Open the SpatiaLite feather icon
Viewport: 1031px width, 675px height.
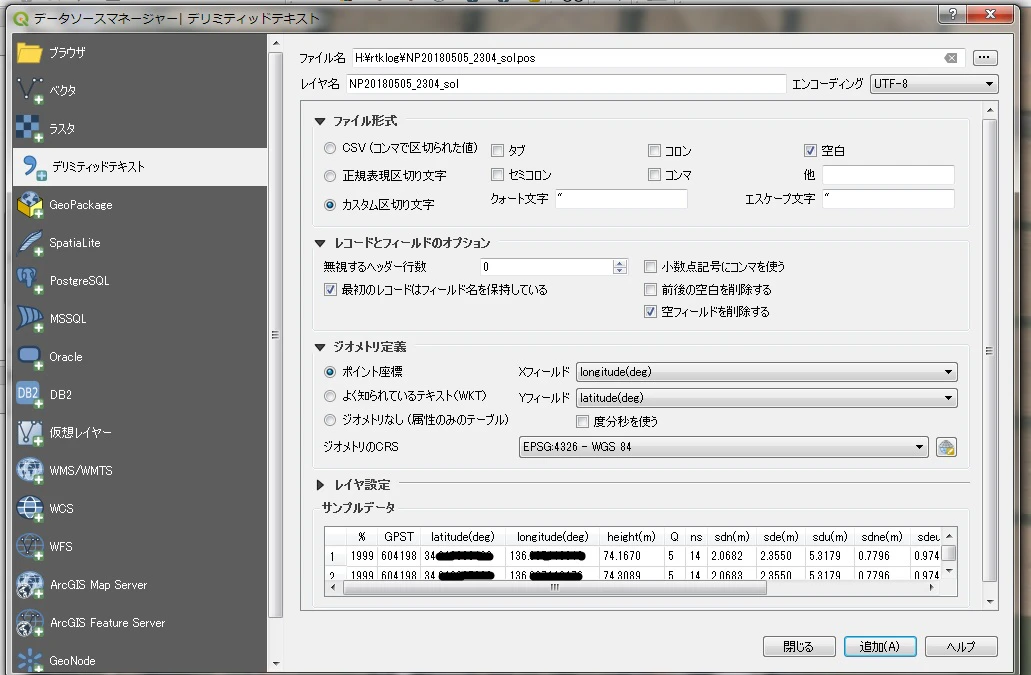tap(29, 243)
